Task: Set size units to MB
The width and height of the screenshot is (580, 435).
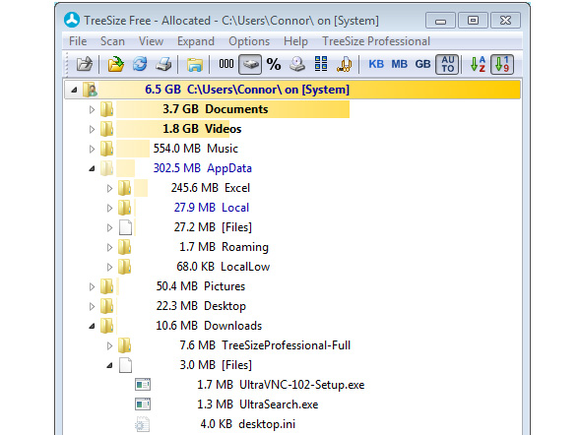Action: pos(399,64)
